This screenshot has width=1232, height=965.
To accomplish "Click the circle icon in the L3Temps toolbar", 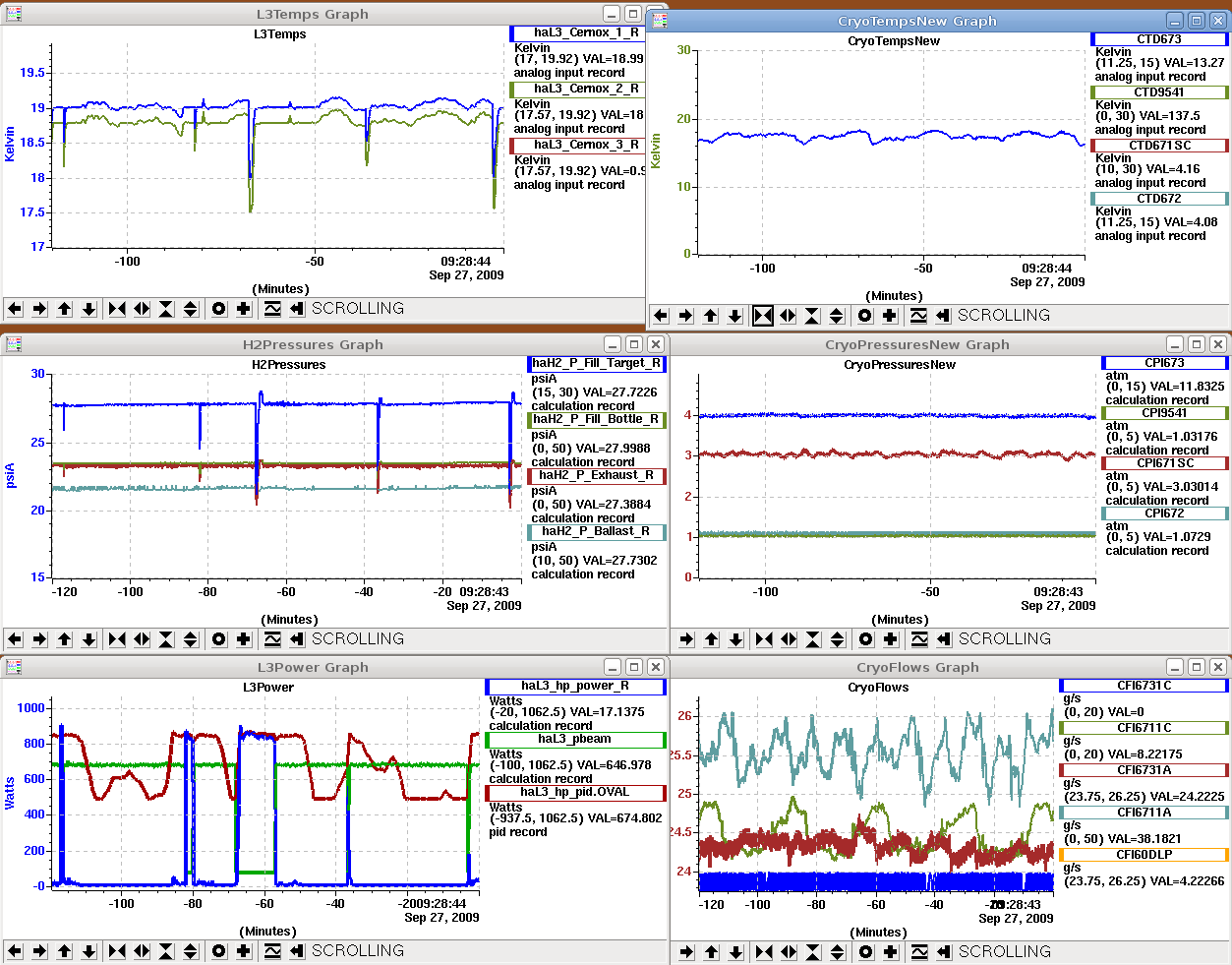I will pos(218,309).
